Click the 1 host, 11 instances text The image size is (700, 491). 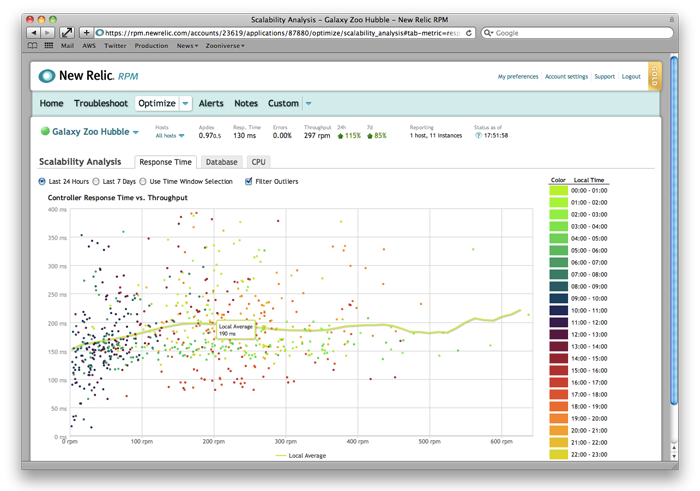436,136
